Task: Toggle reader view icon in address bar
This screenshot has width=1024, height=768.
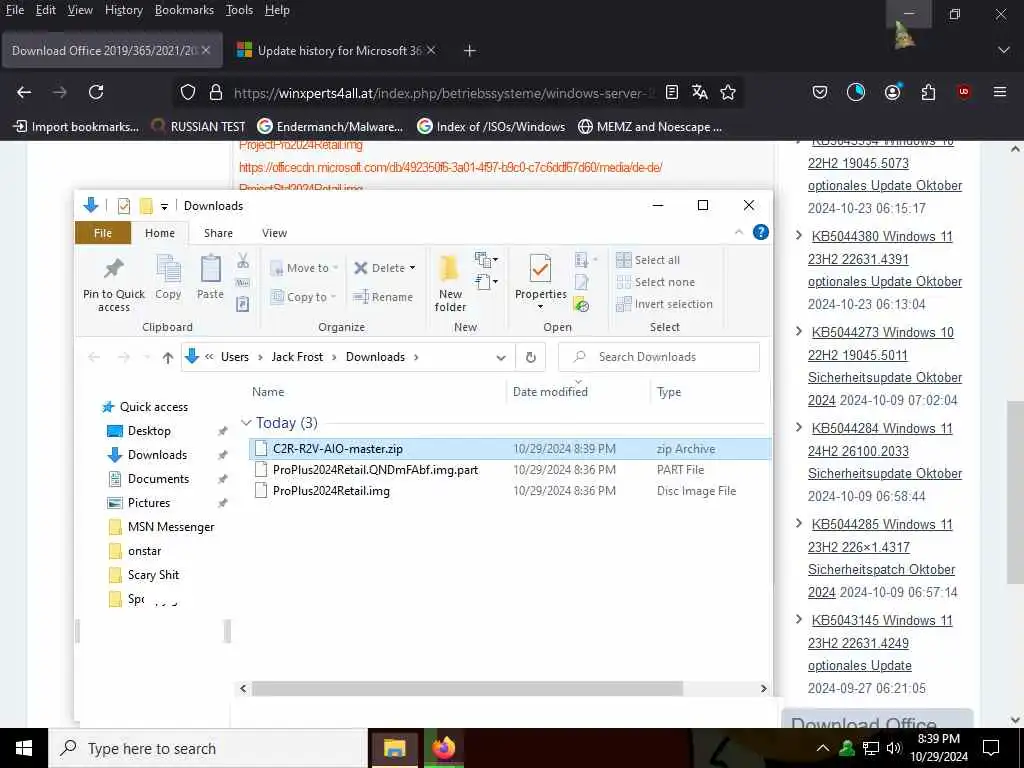Action: pyautogui.click(x=671, y=92)
